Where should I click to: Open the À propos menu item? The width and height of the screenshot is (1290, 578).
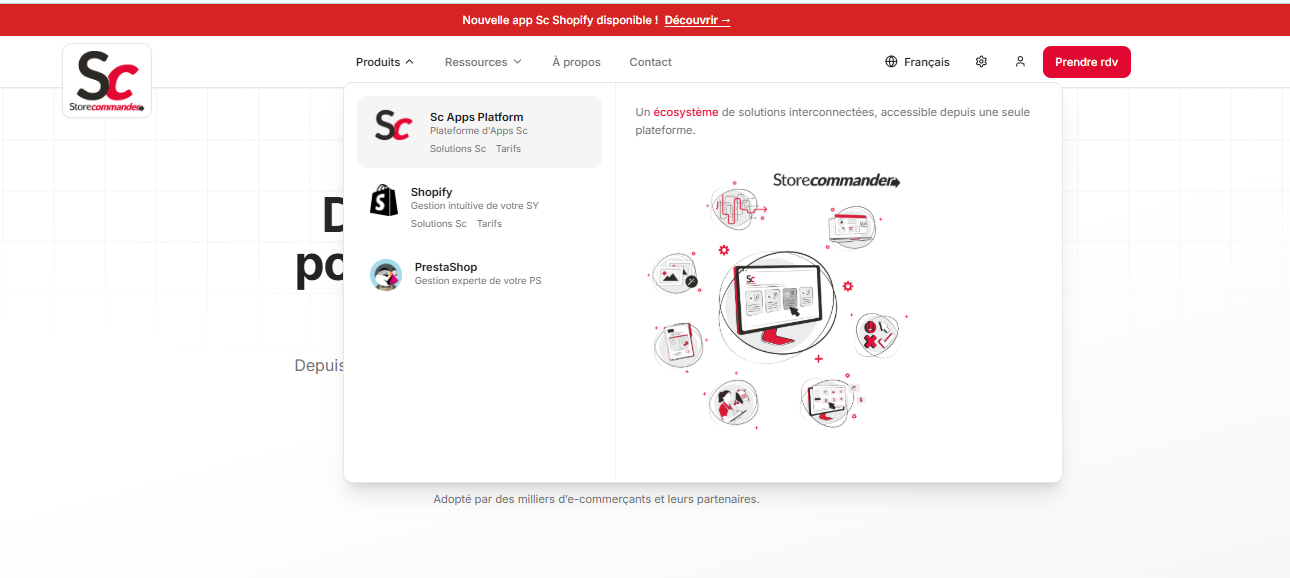tap(576, 62)
